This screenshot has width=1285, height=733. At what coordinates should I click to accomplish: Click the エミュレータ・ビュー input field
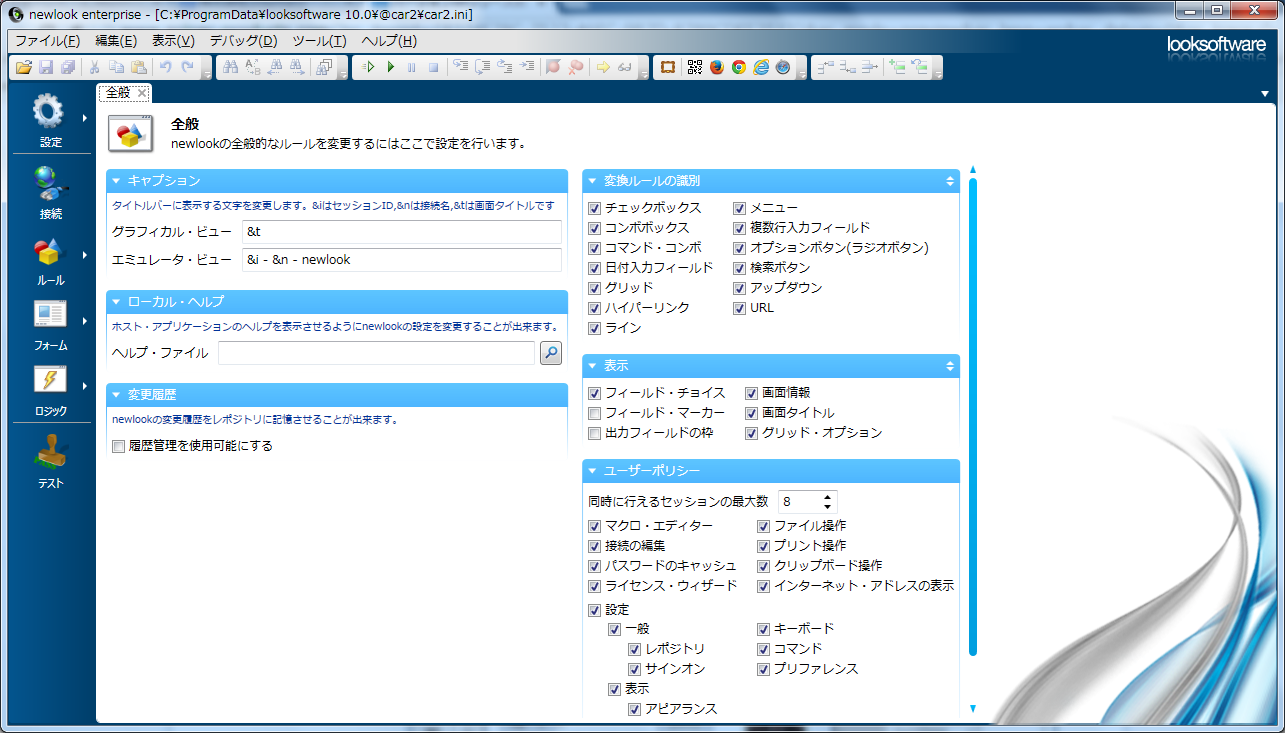coord(401,259)
